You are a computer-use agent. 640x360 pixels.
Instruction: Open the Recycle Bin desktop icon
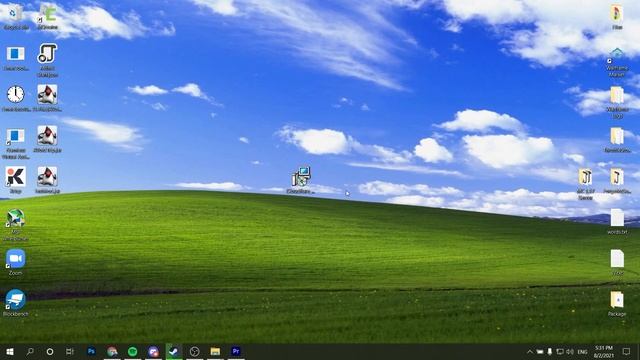pyautogui.click(x=16, y=16)
